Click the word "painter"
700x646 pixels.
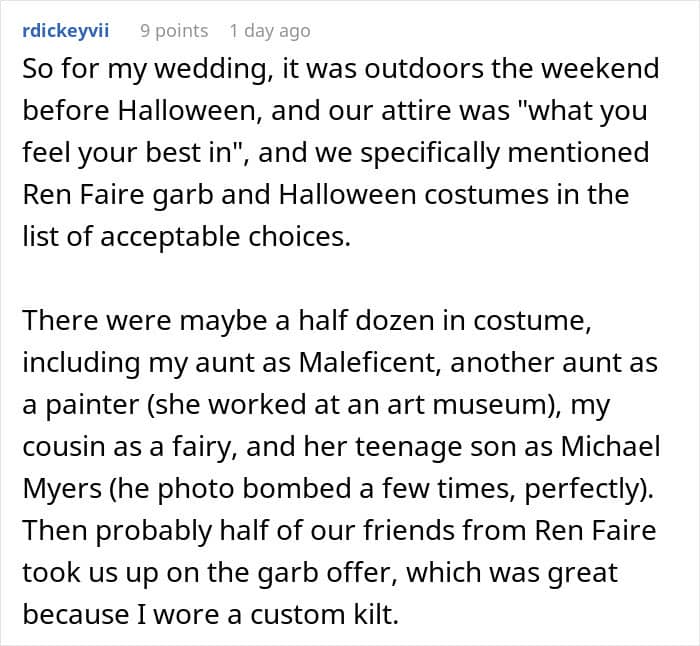pos(90,404)
